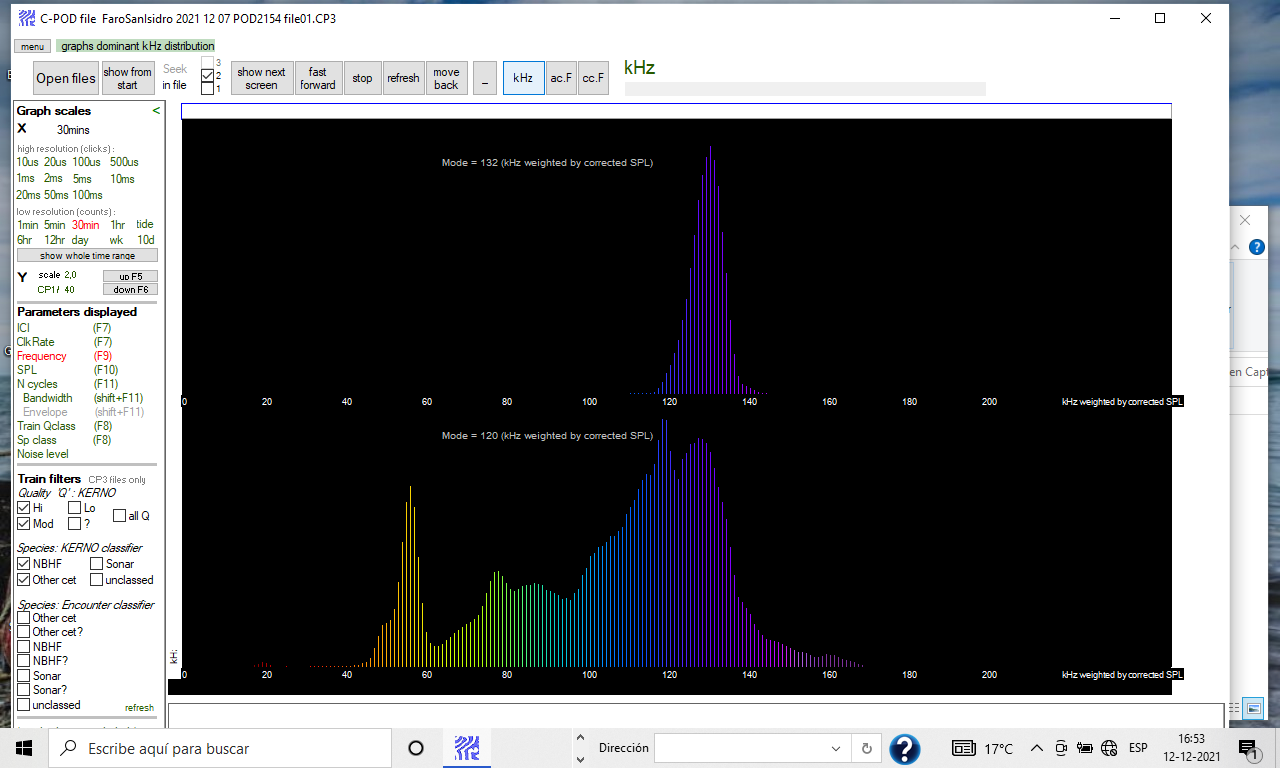Check the all Q checkbox
Screen dimensions: 1280x768
click(x=119, y=516)
